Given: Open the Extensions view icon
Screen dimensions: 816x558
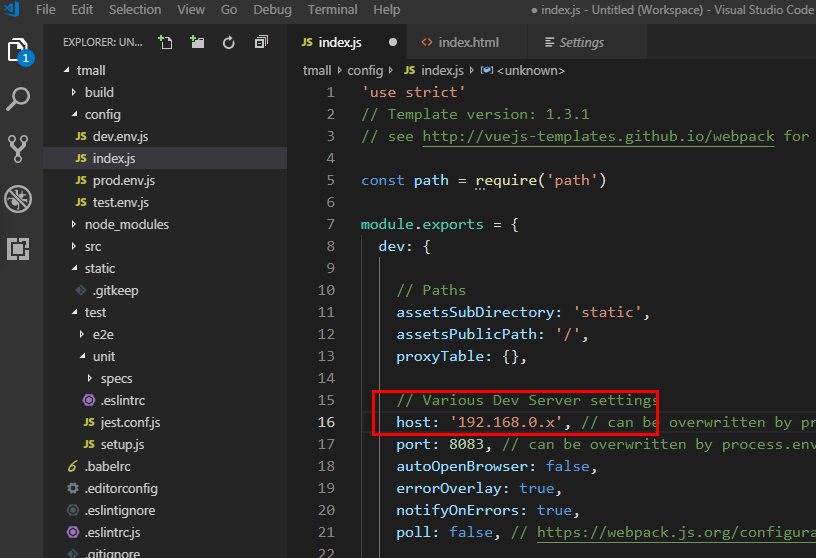Looking at the screenshot, I should [19, 248].
